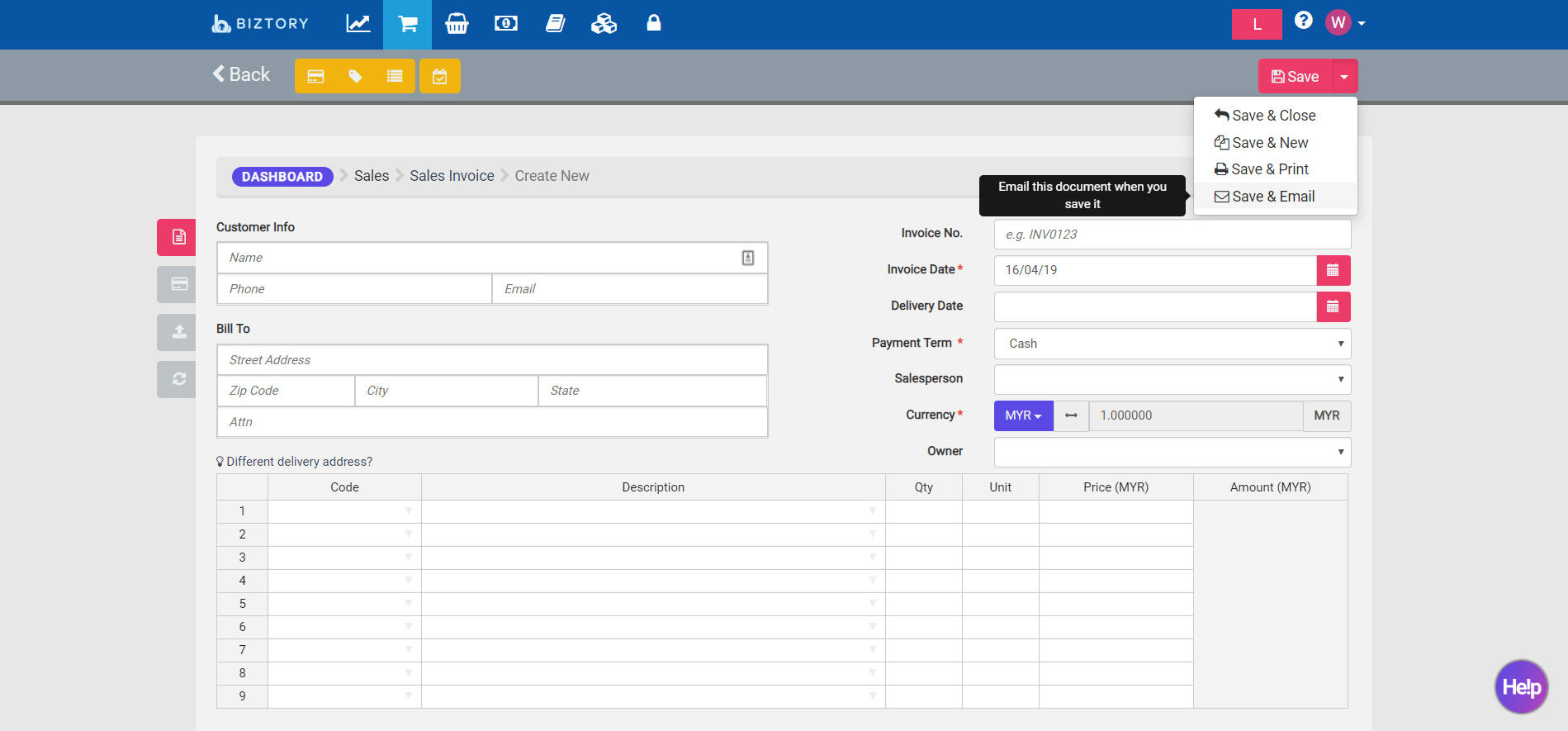Screen dimensions: 1568x731
Task: Open the MYR currency dropdown button
Action: pyautogui.click(x=1024, y=415)
